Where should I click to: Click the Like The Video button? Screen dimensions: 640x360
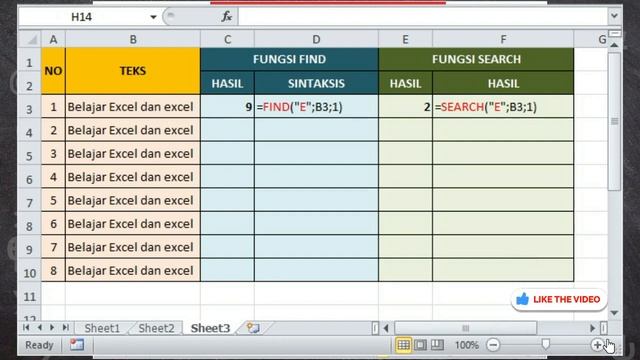pyautogui.click(x=559, y=299)
